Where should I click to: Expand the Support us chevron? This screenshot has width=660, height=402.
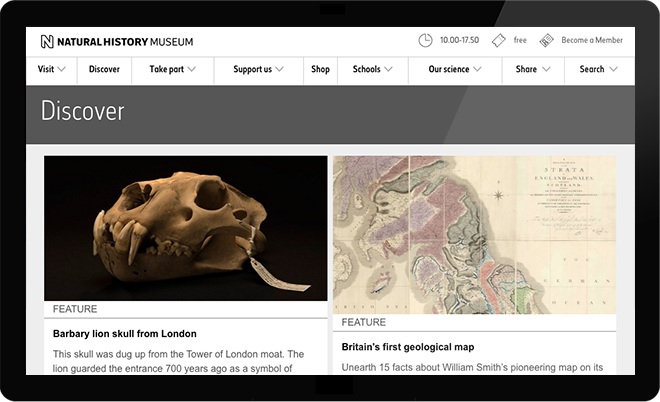pos(279,69)
